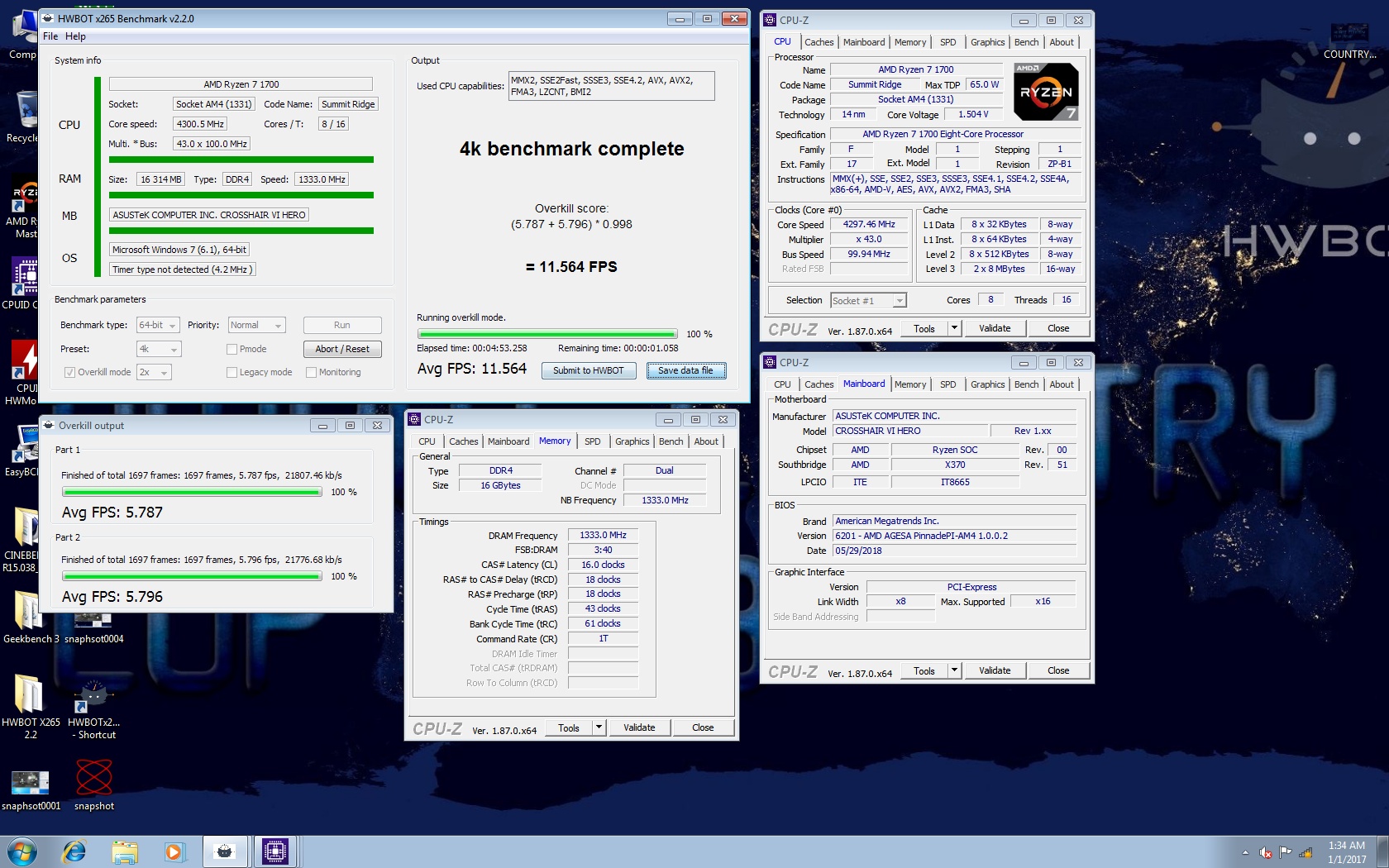1389x868 pixels.
Task: Click Close in Mainboard CPU-Z window
Action: point(1058,670)
